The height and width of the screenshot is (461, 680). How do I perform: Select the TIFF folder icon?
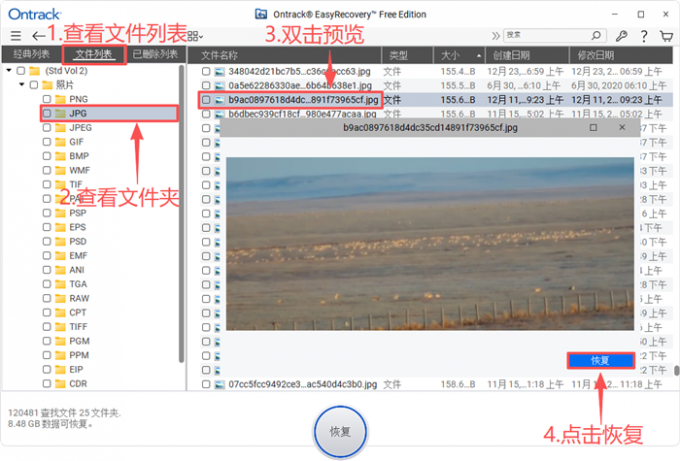[x=60, y=327]
